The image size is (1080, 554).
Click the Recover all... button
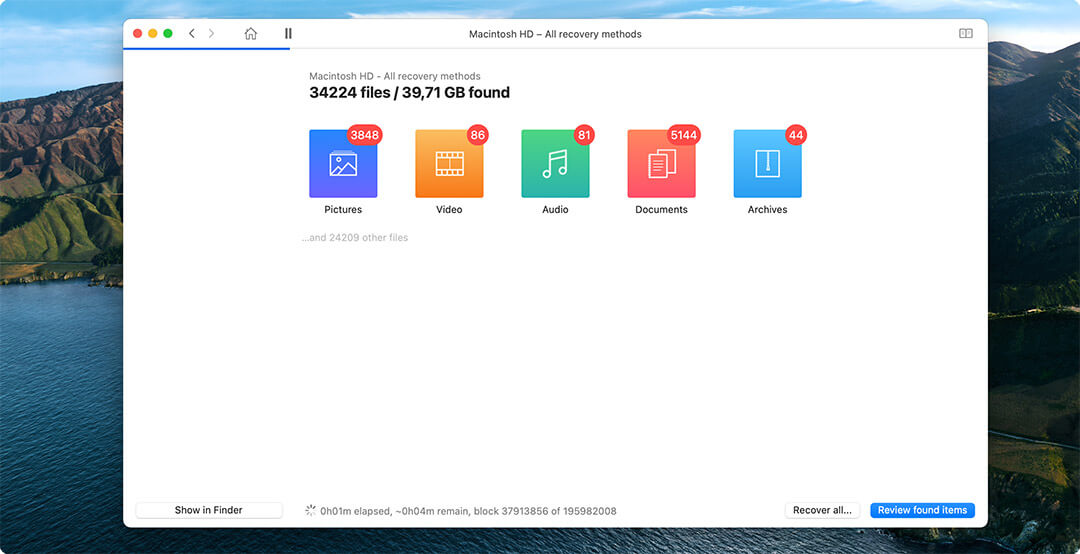pos(822,511)
